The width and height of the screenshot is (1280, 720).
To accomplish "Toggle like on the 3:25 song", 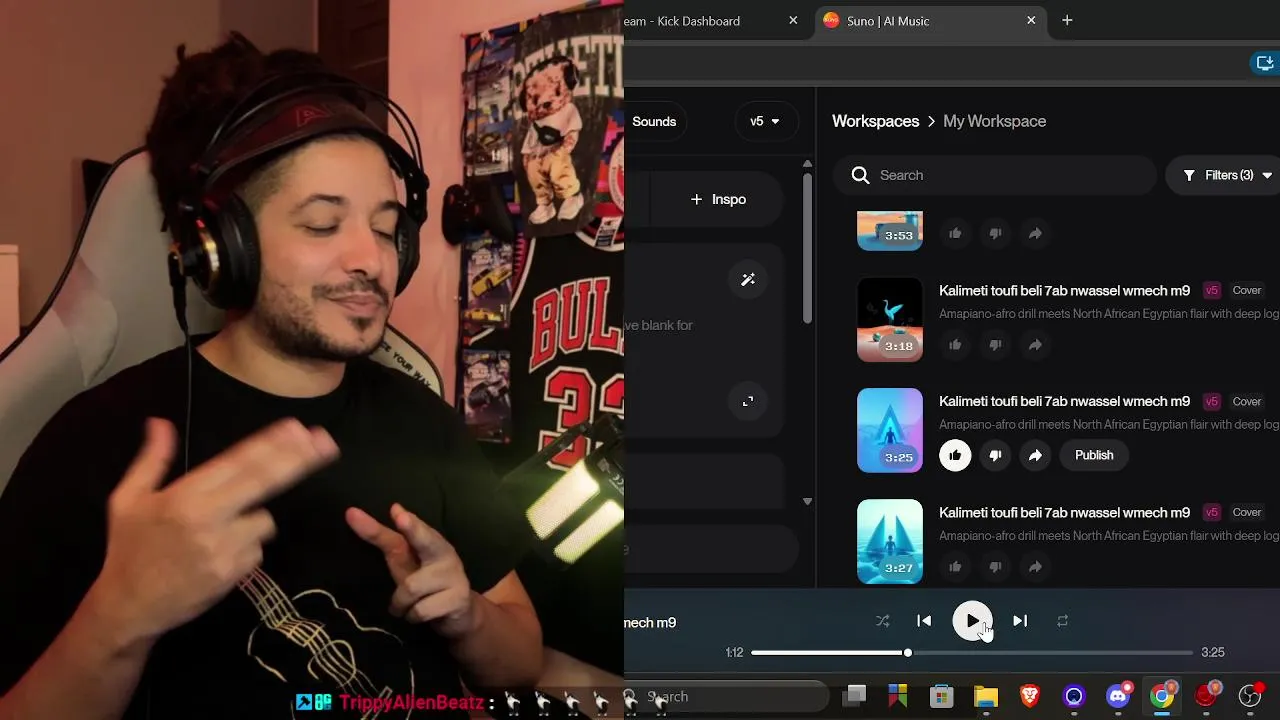I will [955, 455].
